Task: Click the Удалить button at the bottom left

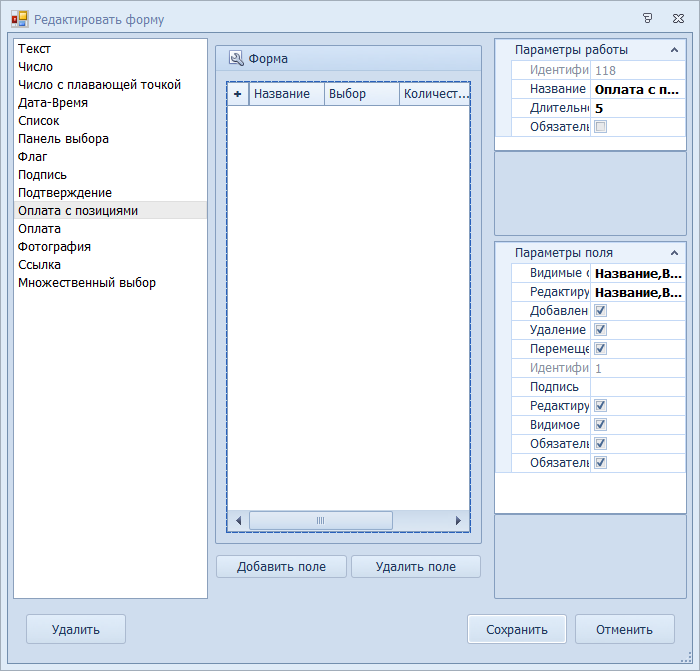Action: 76,629
